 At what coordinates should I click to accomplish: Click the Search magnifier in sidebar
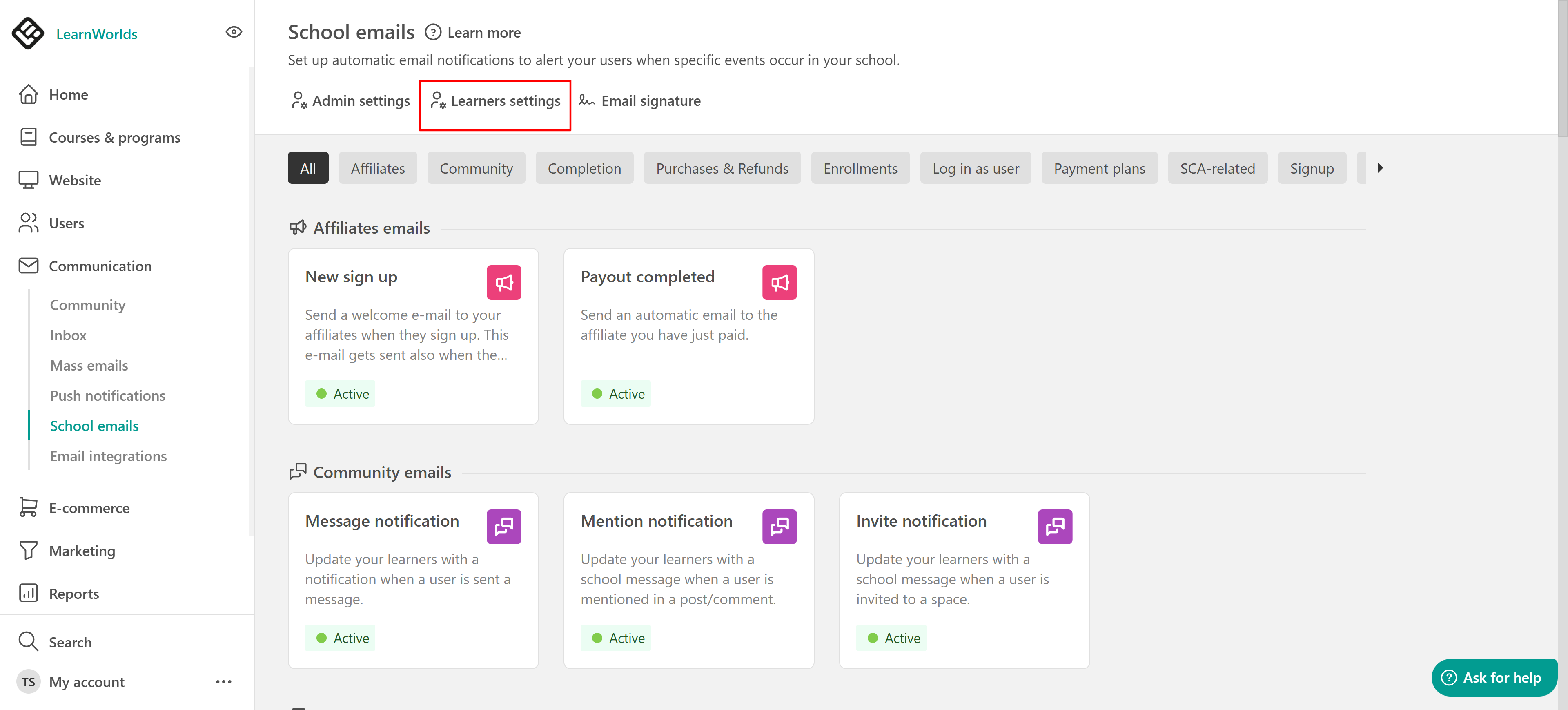click(29, 642)
